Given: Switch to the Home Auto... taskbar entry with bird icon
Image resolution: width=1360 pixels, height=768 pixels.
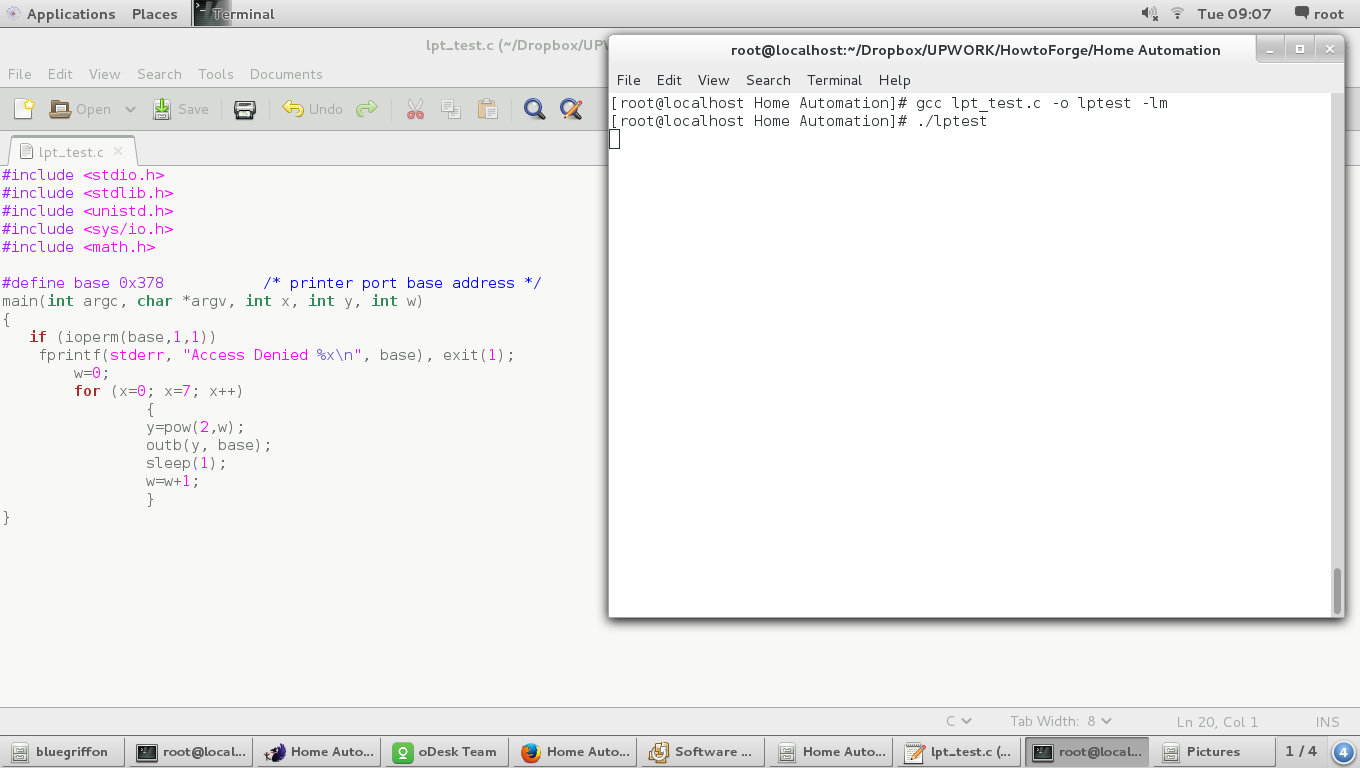Looking at the screenshot, I should tap(319, 752).
